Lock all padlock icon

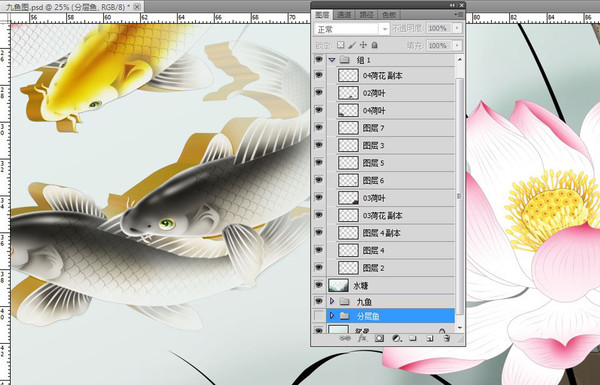[375, 45]
